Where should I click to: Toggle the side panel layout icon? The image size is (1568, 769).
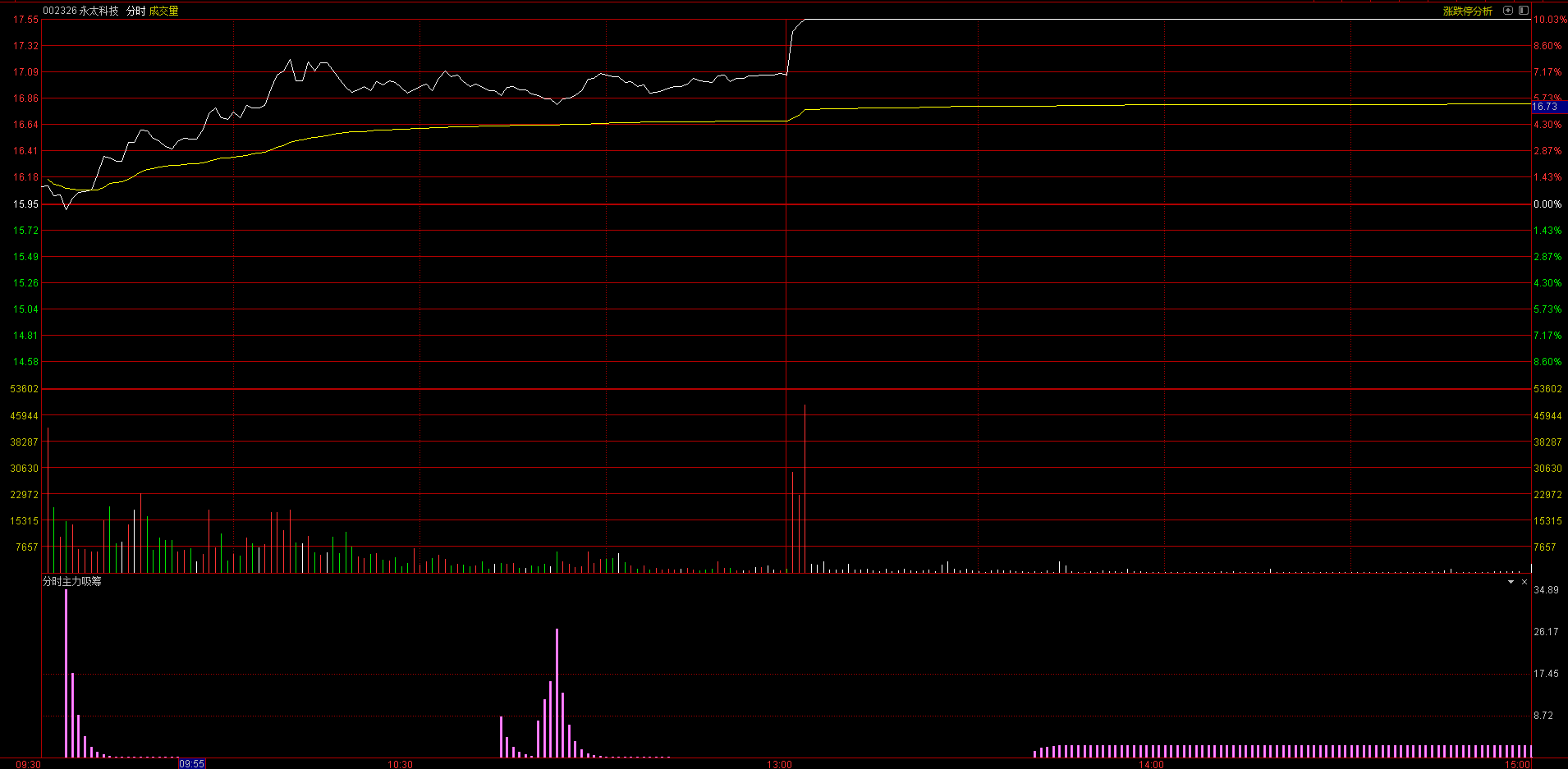1523,11
